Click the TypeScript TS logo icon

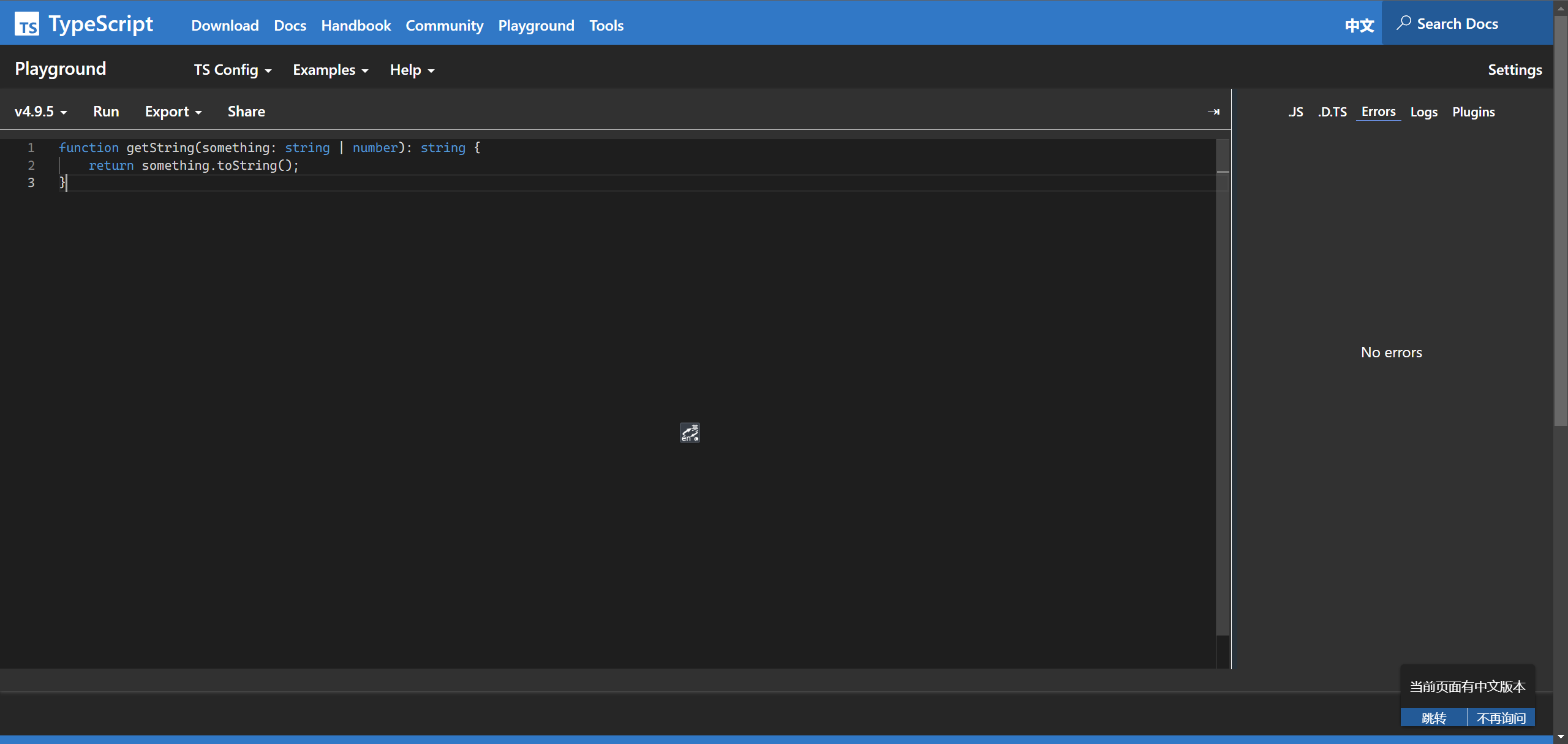pyautogui.click(x=27, y=25)
